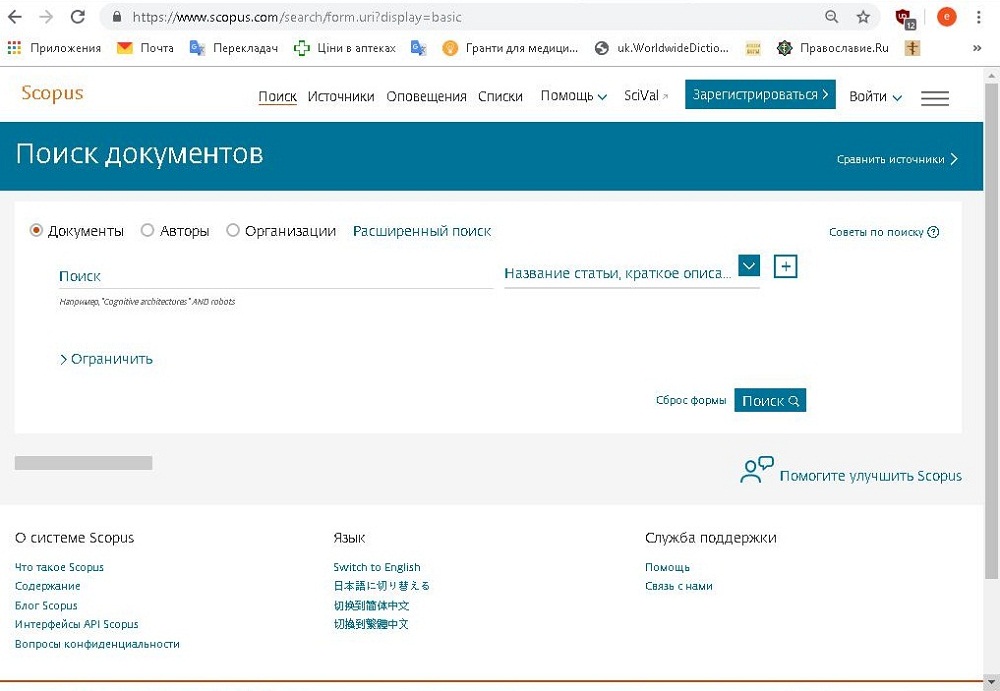Switch to Simplified Chinese 切换到简体中文 link
Screen dimensions: 1000x691
coord(371,605)
